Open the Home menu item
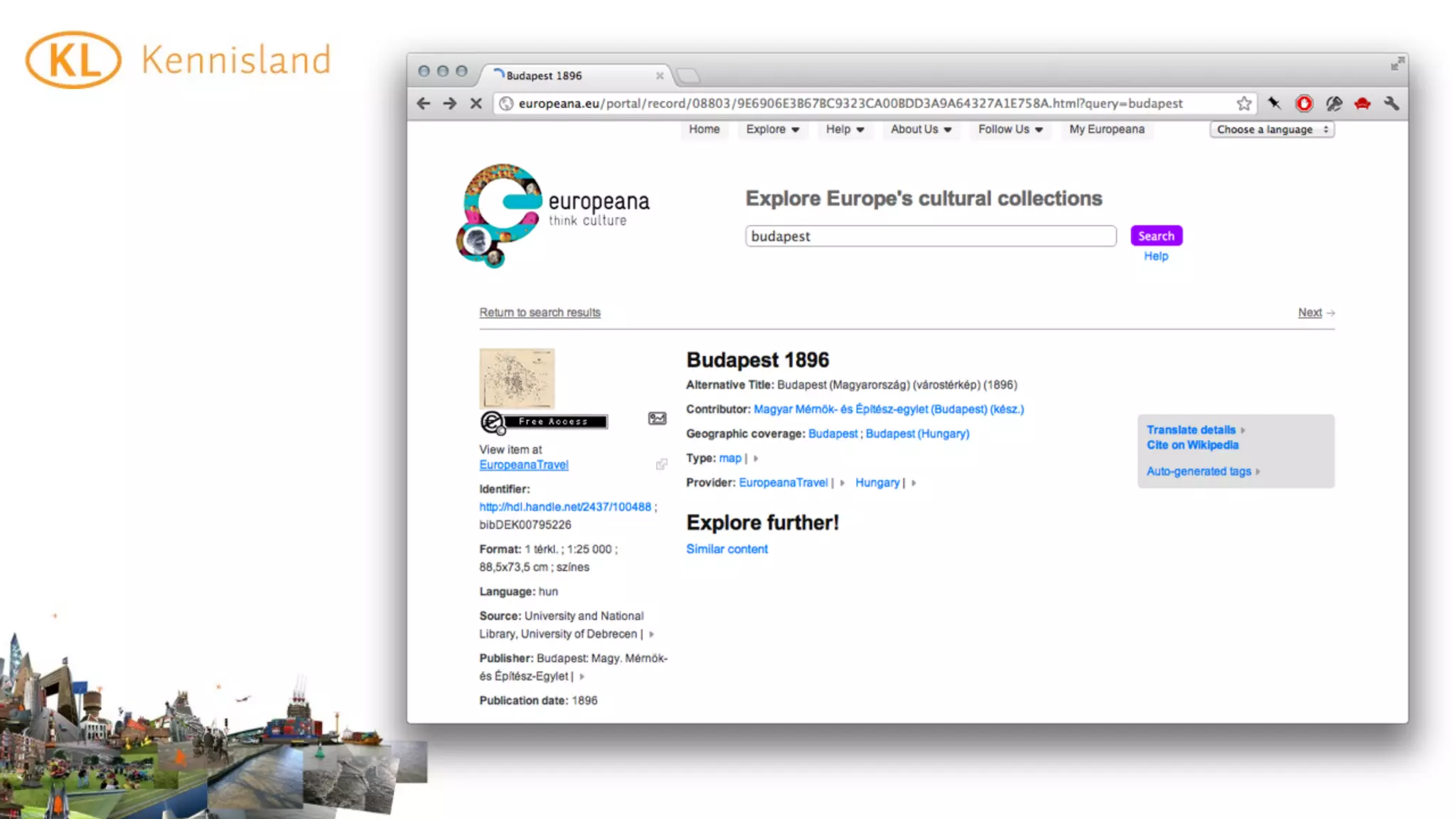The width and height of the screenshot is (1456, 819). pyautogui.click(x=704, y=129)
